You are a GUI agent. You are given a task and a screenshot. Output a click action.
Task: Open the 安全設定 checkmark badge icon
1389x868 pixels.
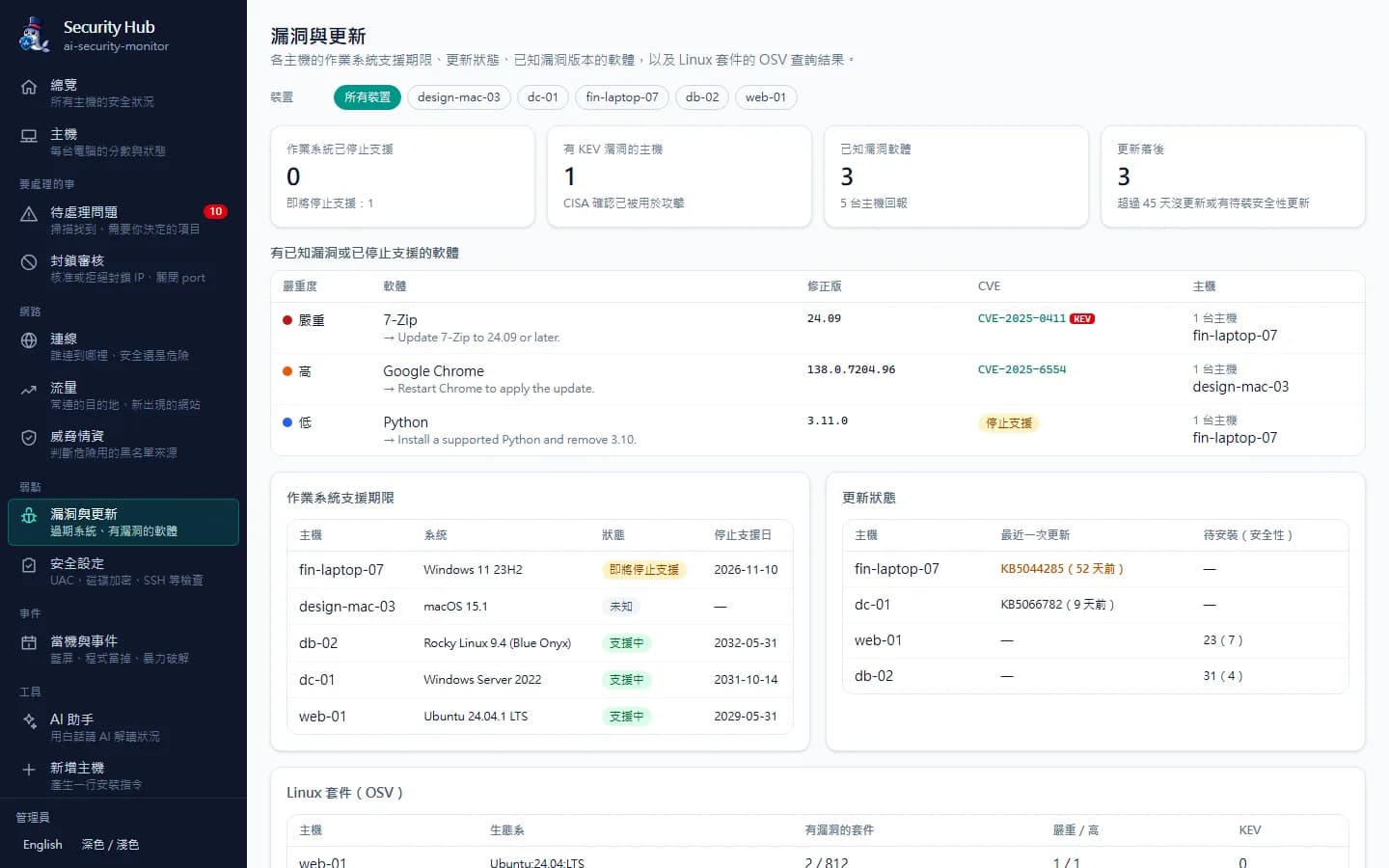click(x=29, y=565)
